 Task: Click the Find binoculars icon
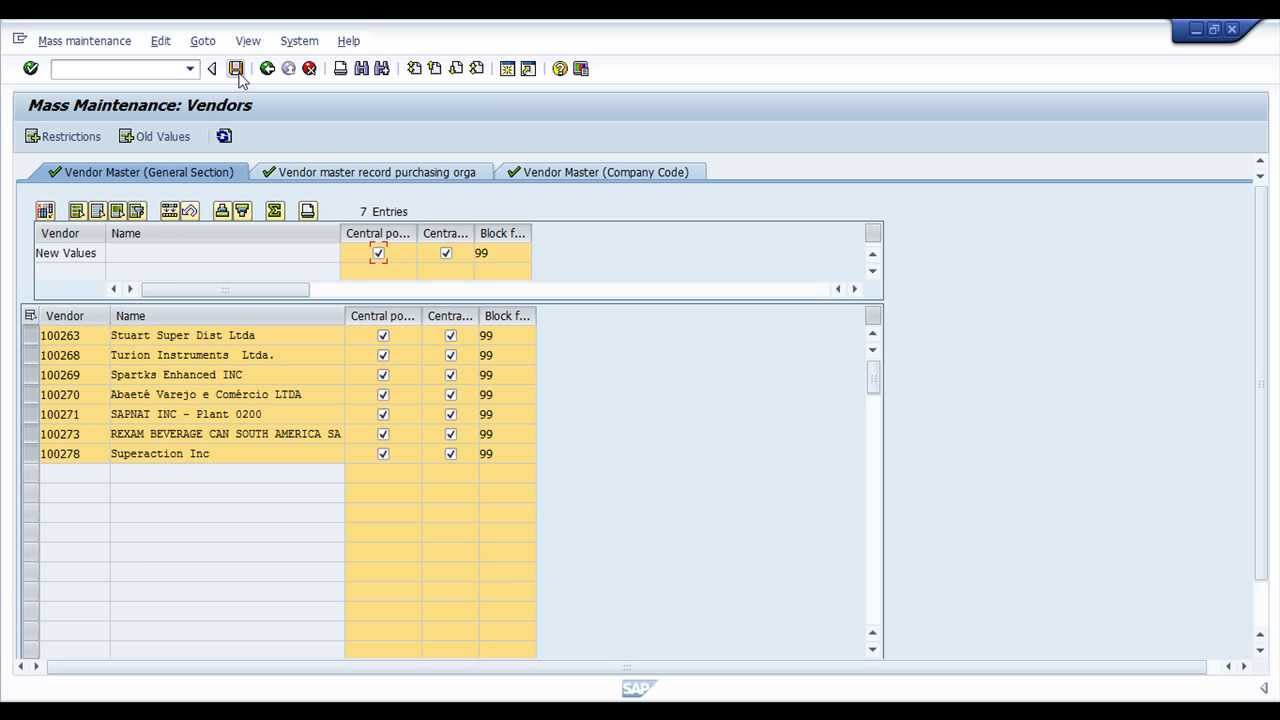361,69
